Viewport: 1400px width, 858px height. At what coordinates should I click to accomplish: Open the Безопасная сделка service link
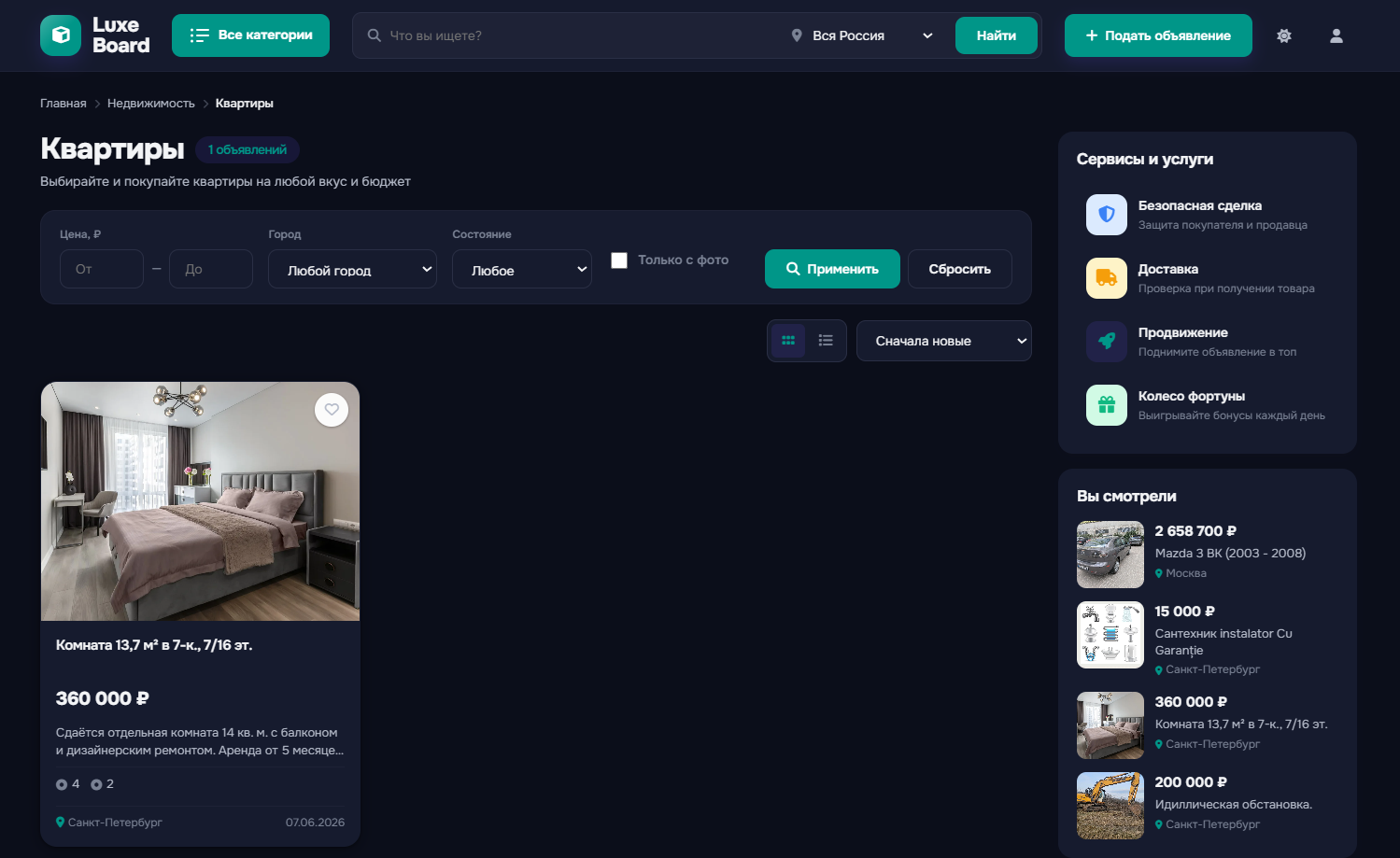point(1208,215)
